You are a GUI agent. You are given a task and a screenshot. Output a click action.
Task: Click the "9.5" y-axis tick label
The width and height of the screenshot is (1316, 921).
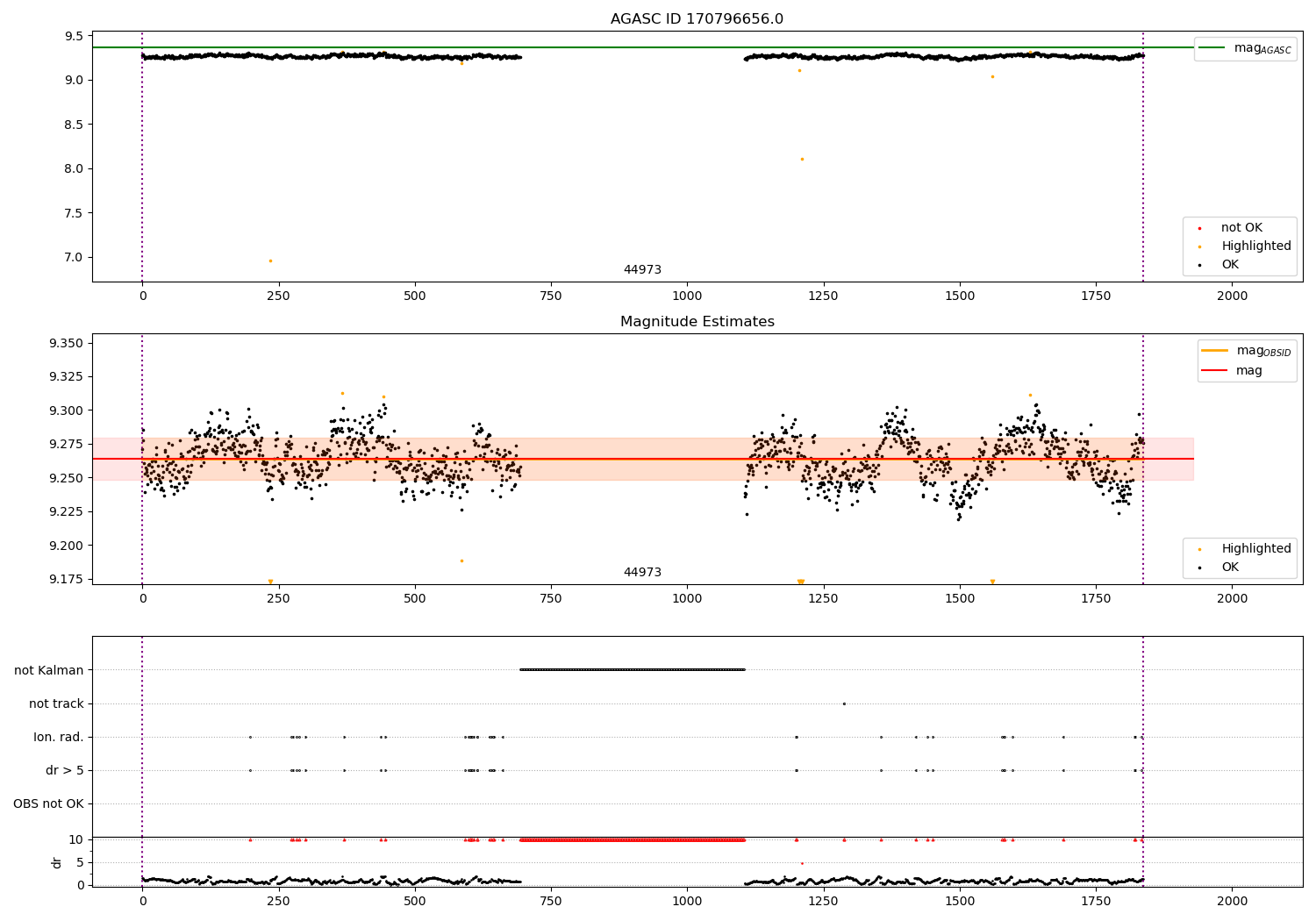click(x=74, y=37)
